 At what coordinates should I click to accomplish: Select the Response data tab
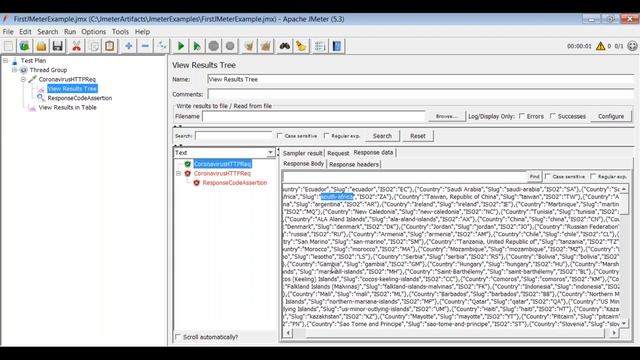pyautogui.click(x=373, y=152)
